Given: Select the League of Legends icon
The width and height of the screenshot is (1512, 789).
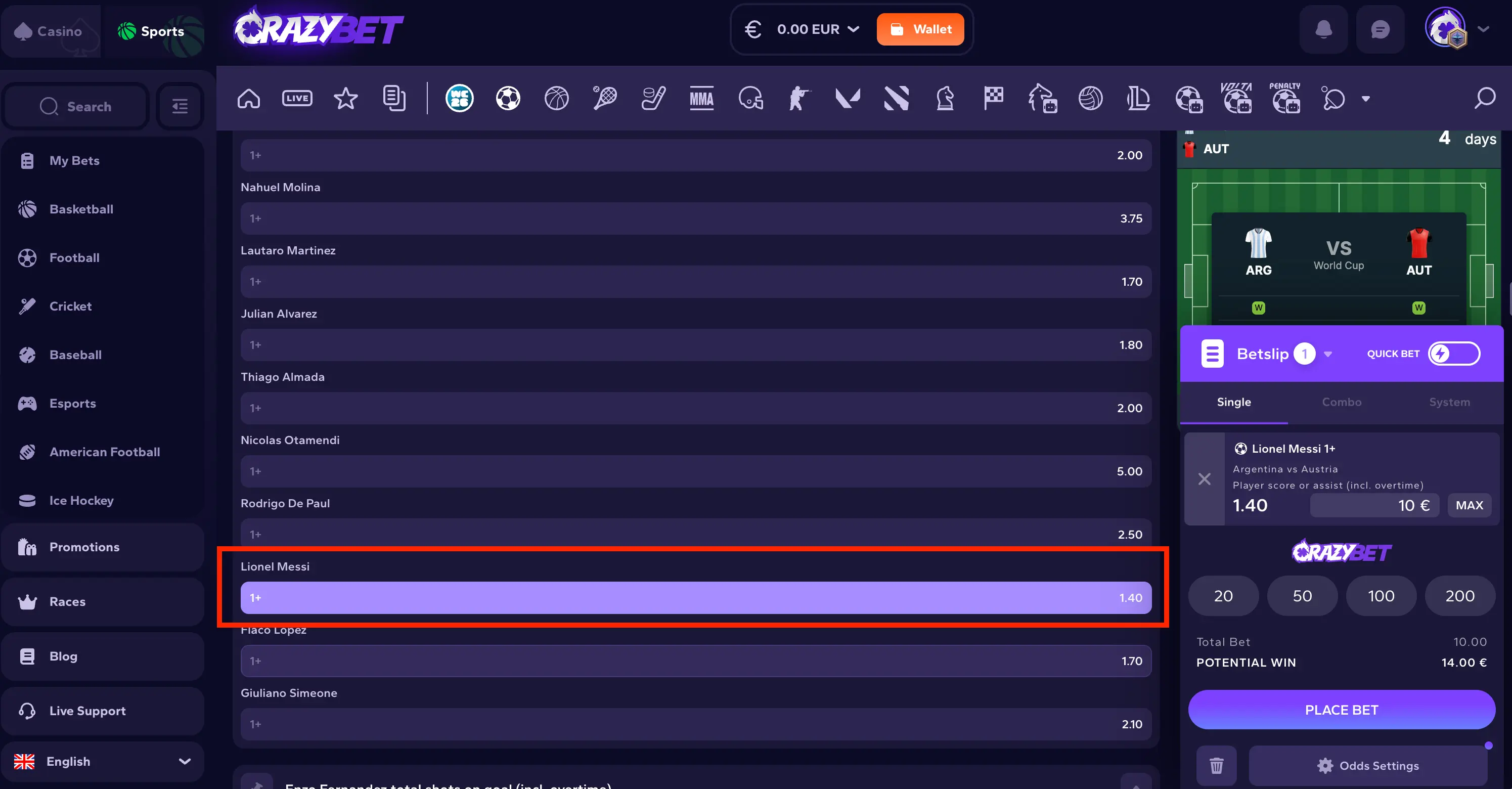Looking at the screenshot, I should (x=1139, y=98).
